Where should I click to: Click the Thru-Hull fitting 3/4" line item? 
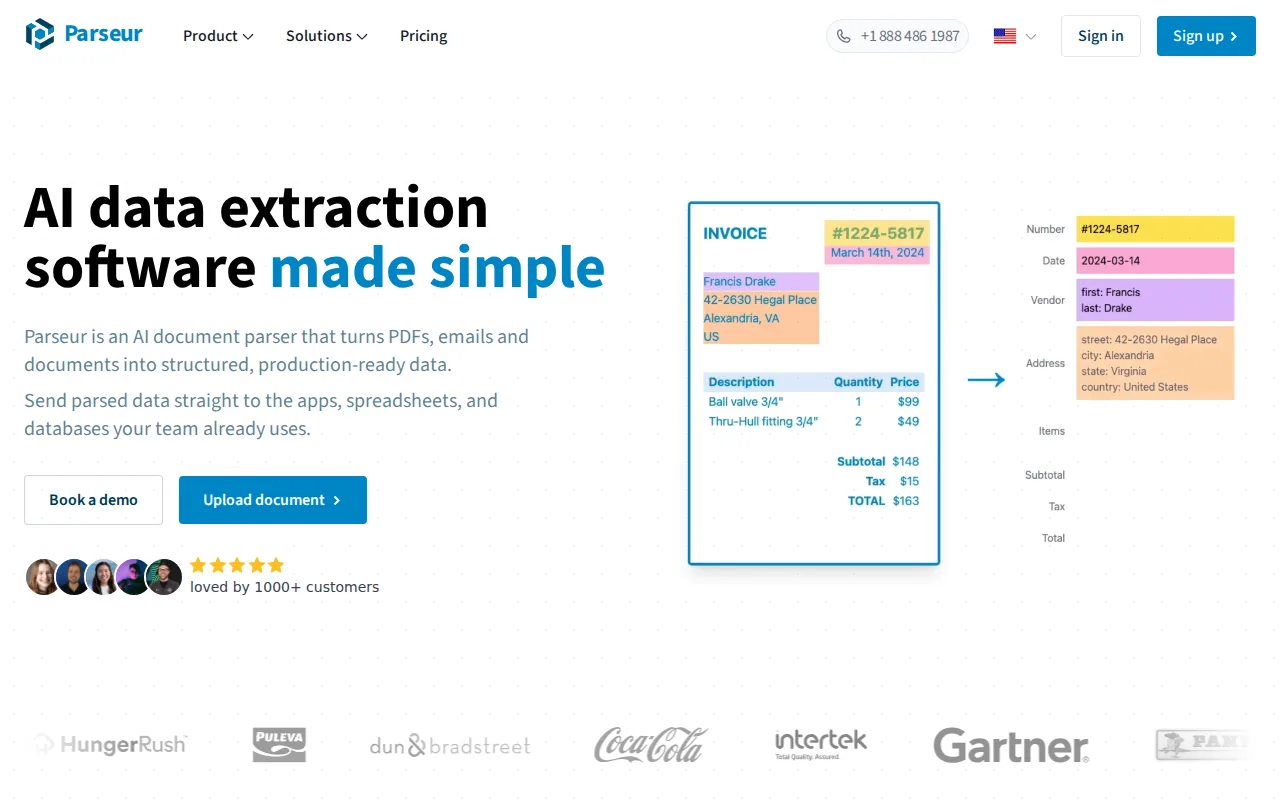[x=764, y=422]
